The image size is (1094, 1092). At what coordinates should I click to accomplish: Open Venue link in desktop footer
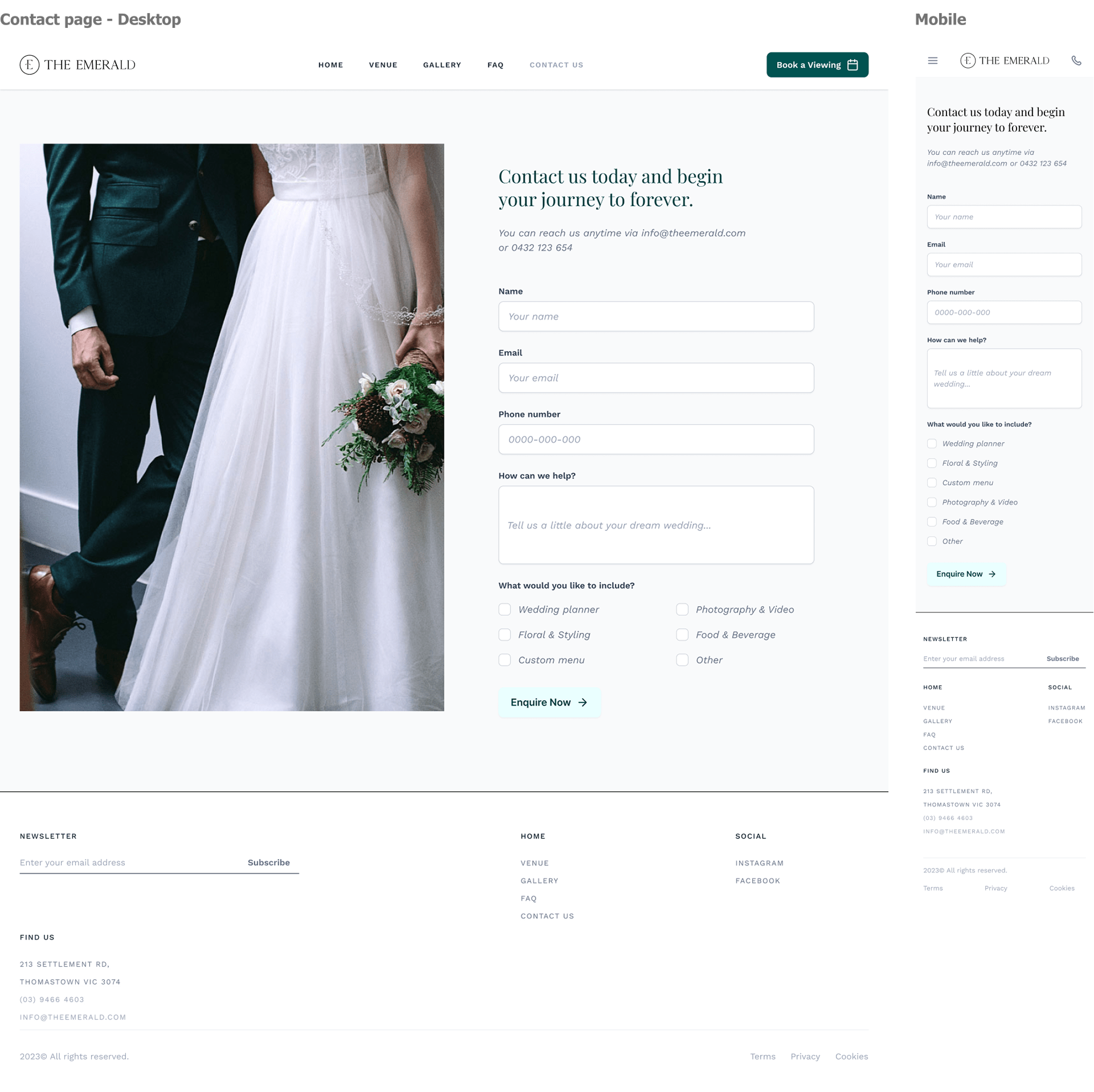534,863
